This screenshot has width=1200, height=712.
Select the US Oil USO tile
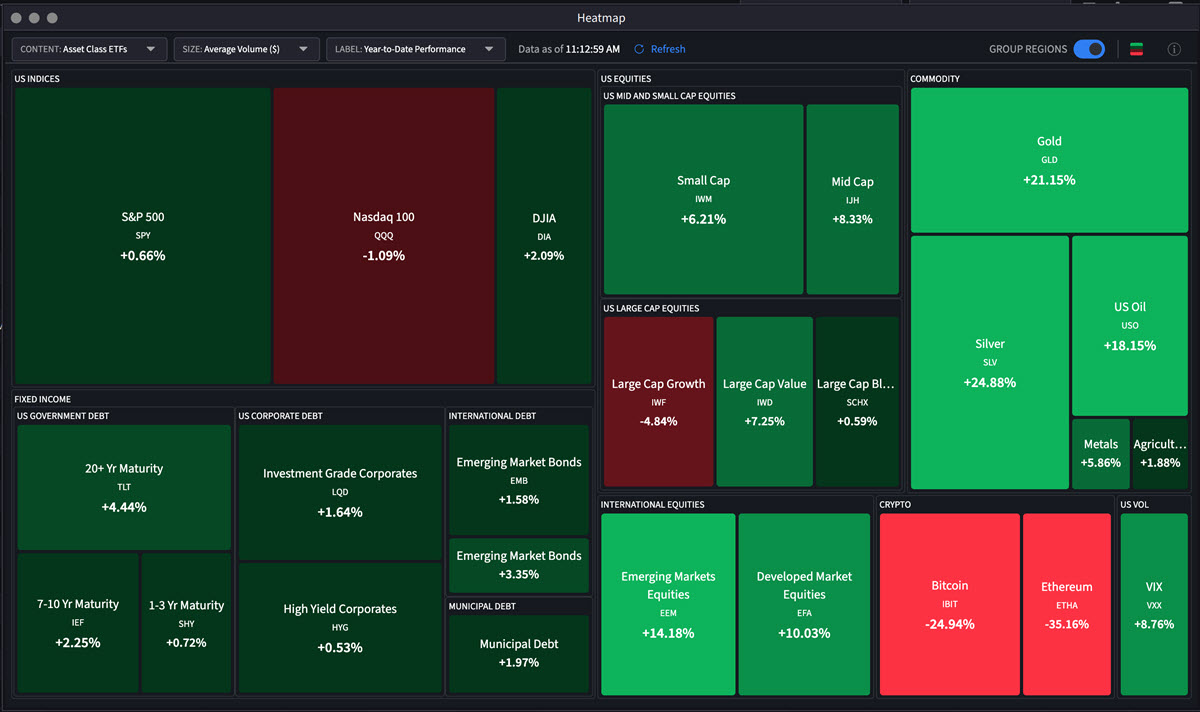click(1129, 325)
